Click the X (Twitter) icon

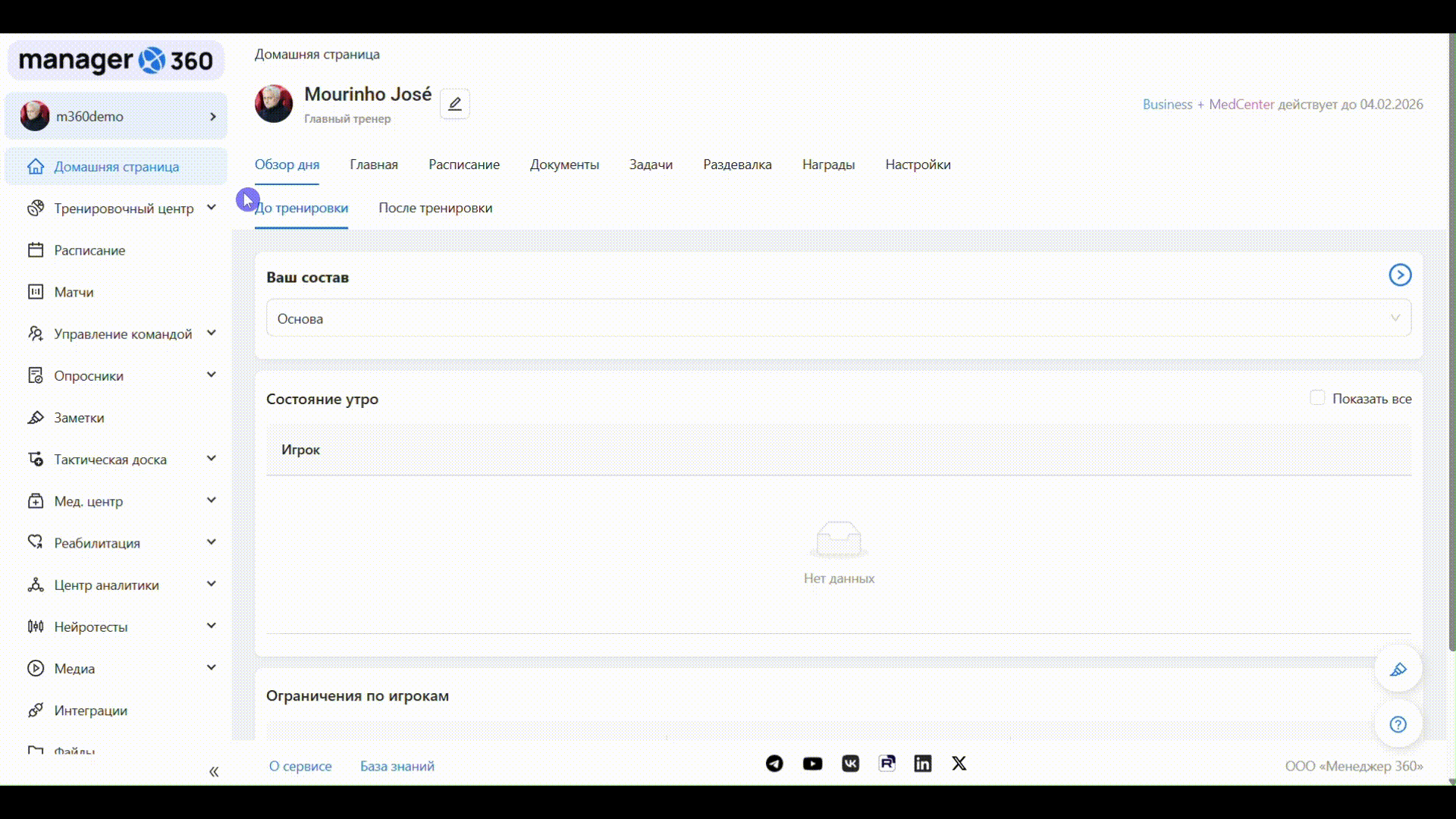point(959,764)
